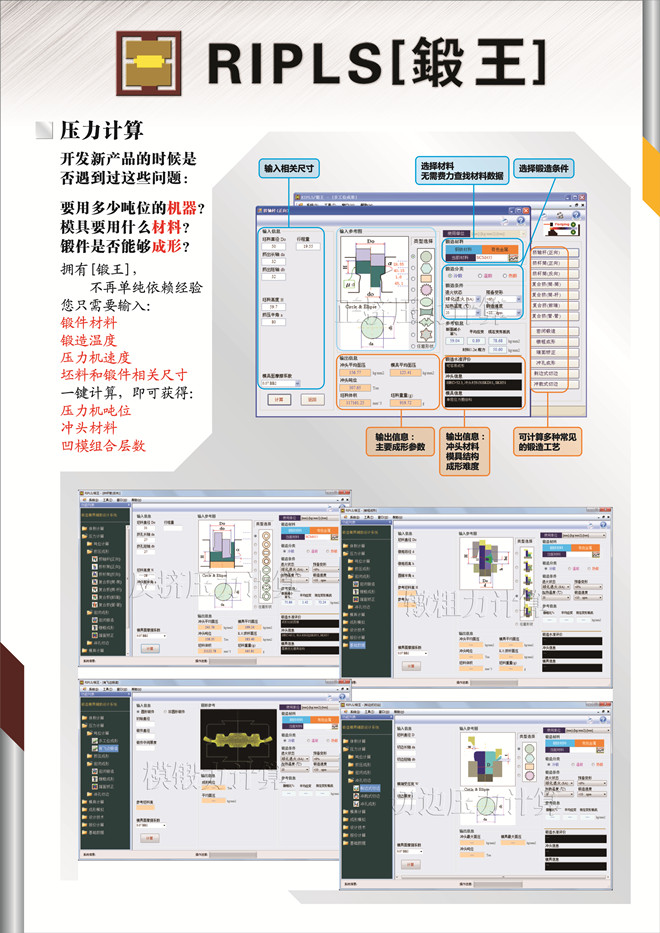660x933 pixels.
Task: Click tree panel scrollbar in backward-extrusion window
Action: point(128,589)
